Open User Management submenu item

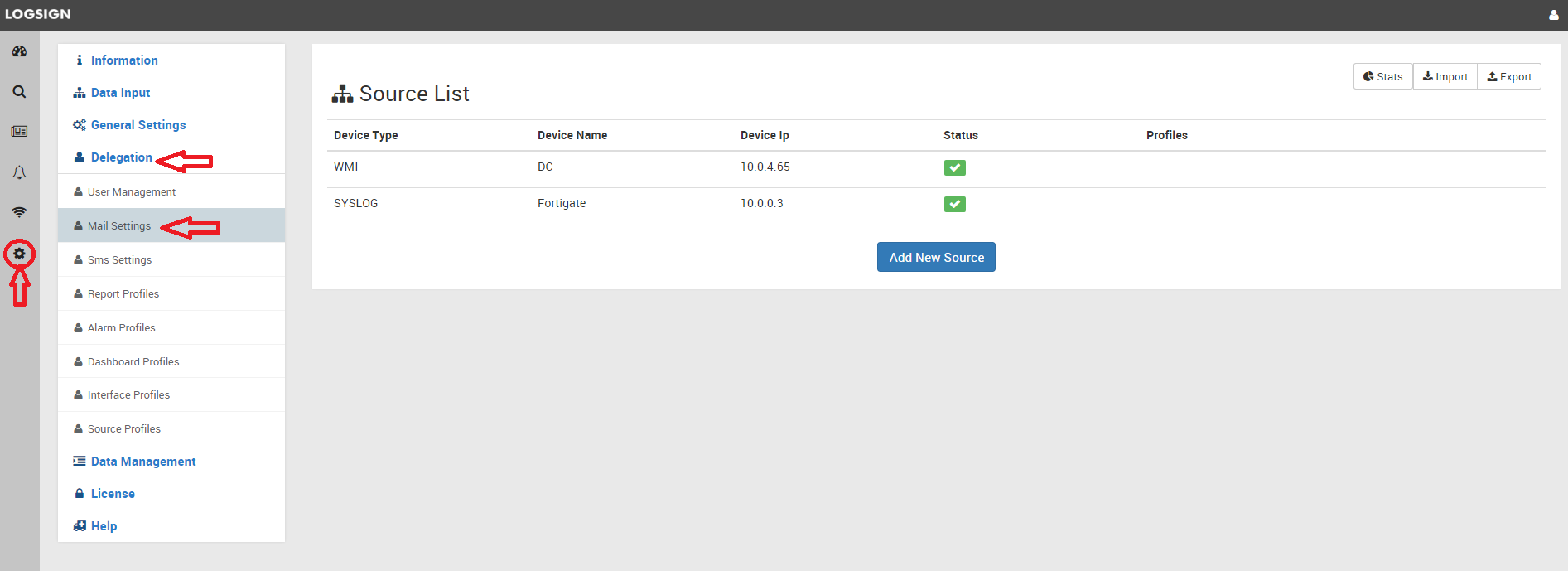click(x=171, y=191)
